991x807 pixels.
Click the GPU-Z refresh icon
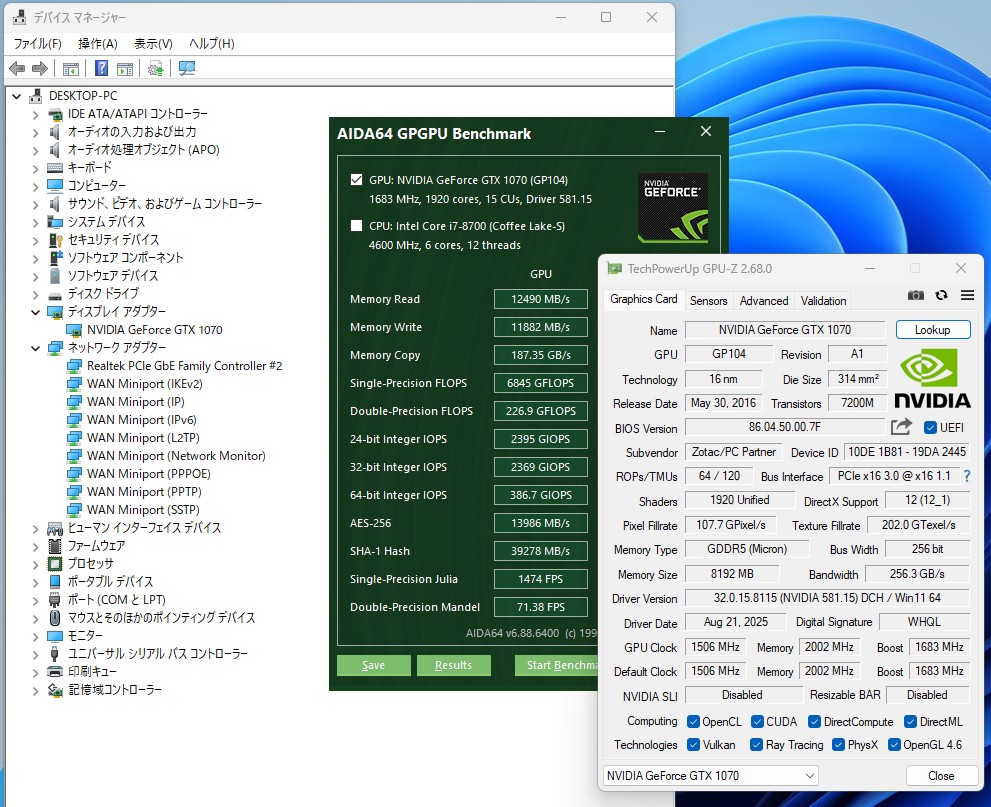(x=941, y=295)
